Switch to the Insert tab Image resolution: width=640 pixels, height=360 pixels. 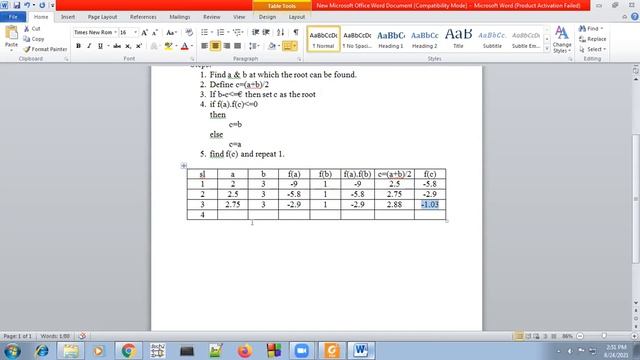(68, 17)
